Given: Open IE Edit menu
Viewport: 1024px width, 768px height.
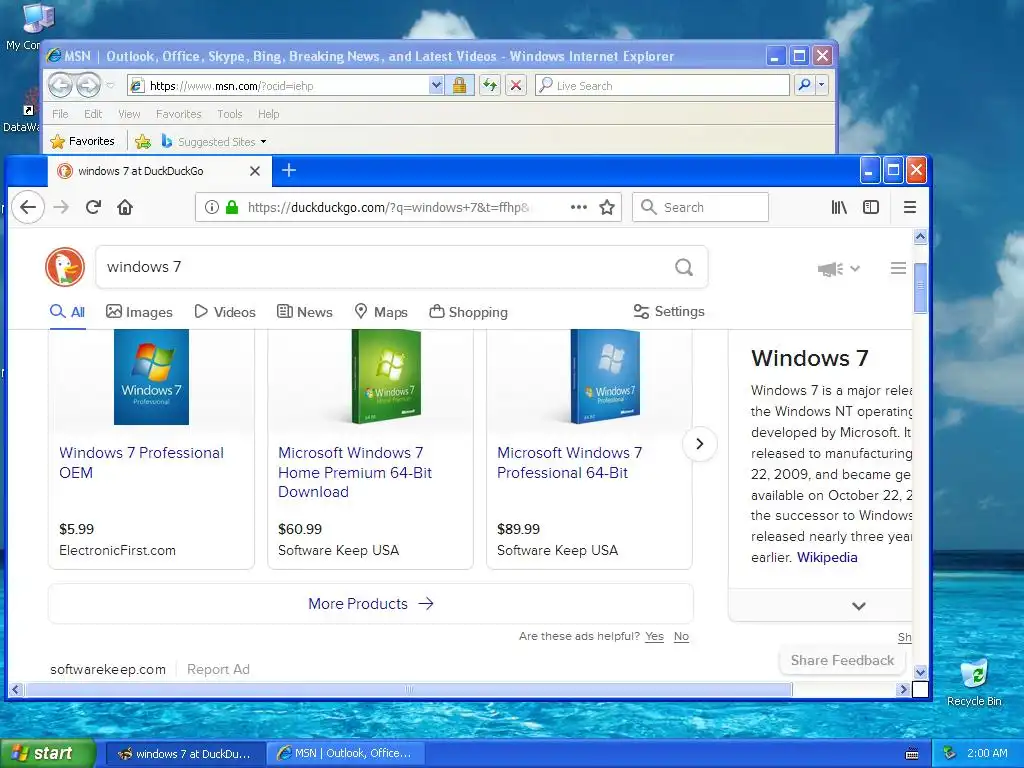Looking at the screenshot, I should click(x=93, y=114).
